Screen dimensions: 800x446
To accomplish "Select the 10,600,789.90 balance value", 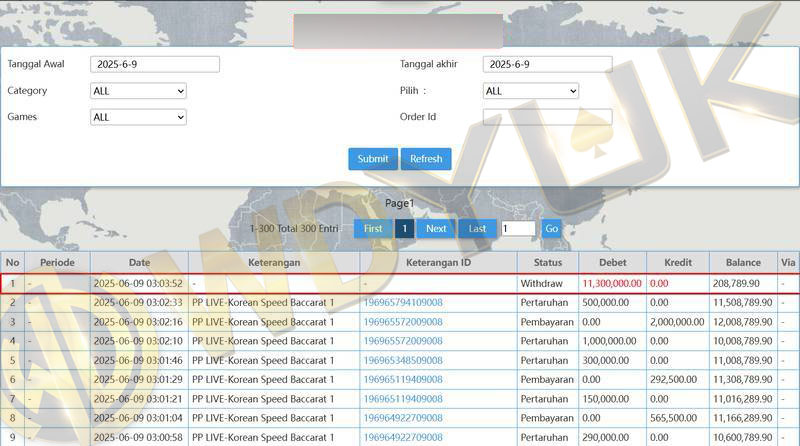I will (x=743, y=437).
